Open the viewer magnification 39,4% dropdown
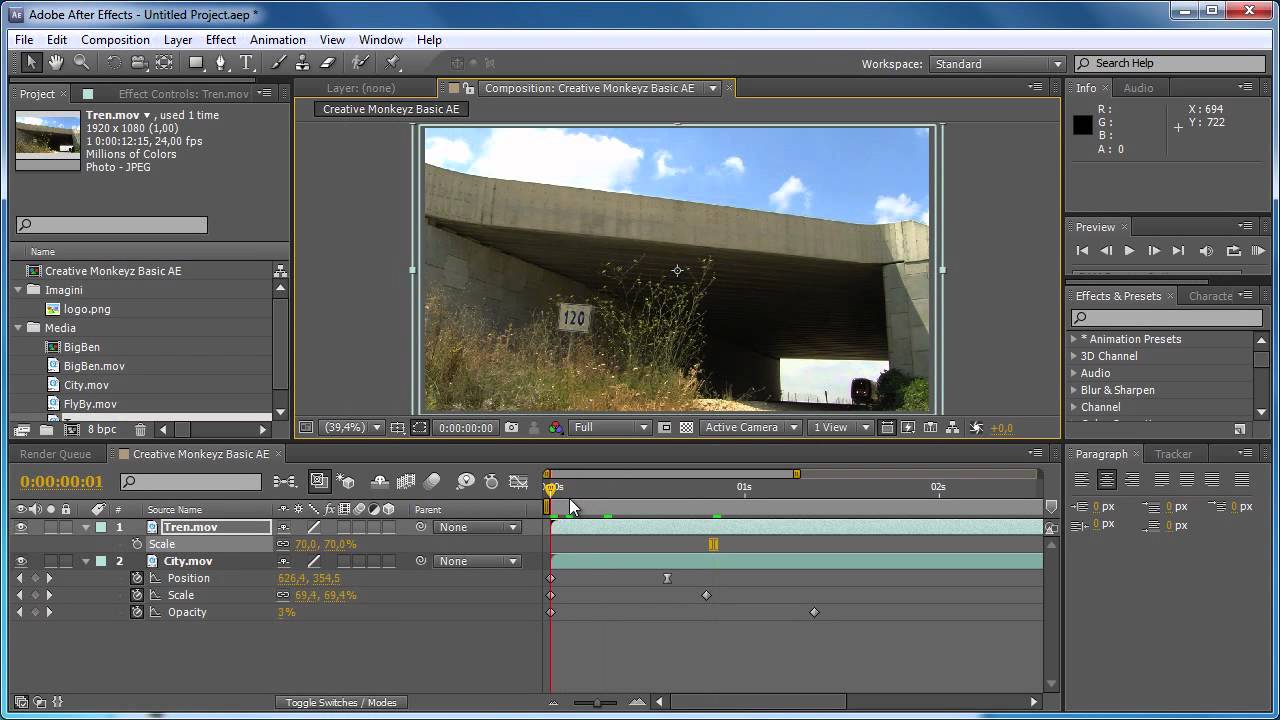The width and height of the screenshot is (1280, 720). (x=353, y=427)
